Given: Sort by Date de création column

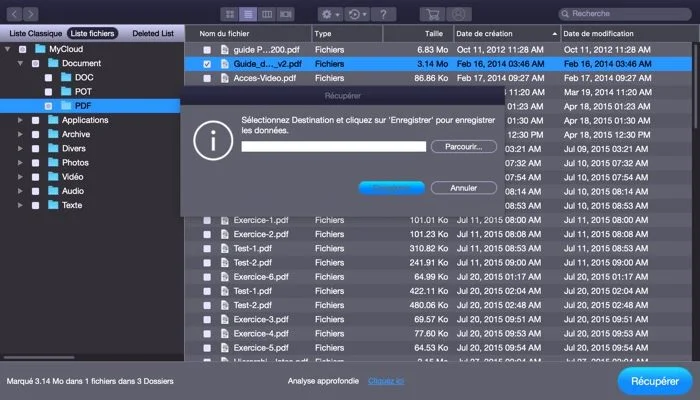Looking at the screenshot, I should (x=507, y=33).
